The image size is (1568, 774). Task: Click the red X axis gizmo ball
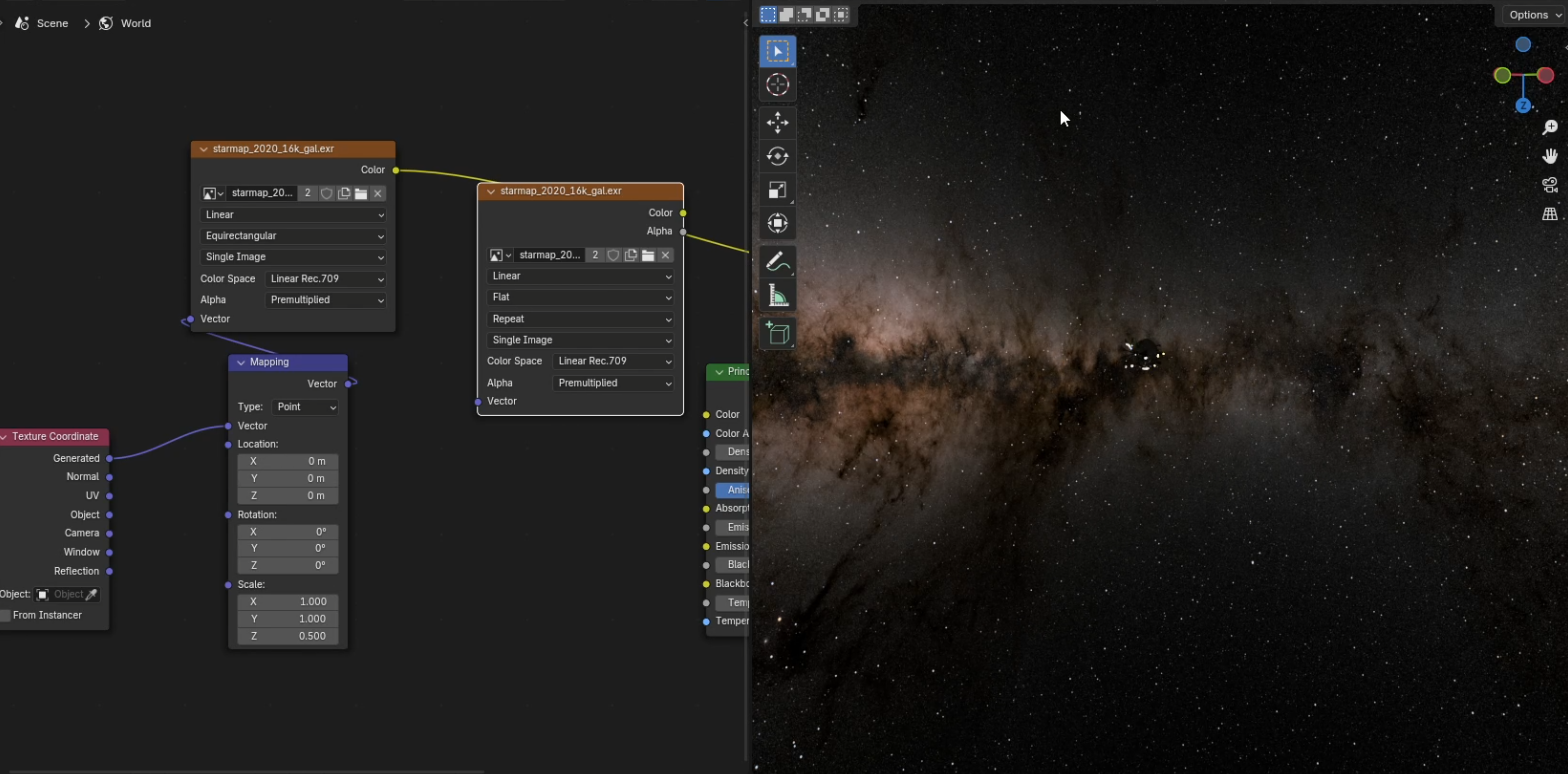[1545, 75]
